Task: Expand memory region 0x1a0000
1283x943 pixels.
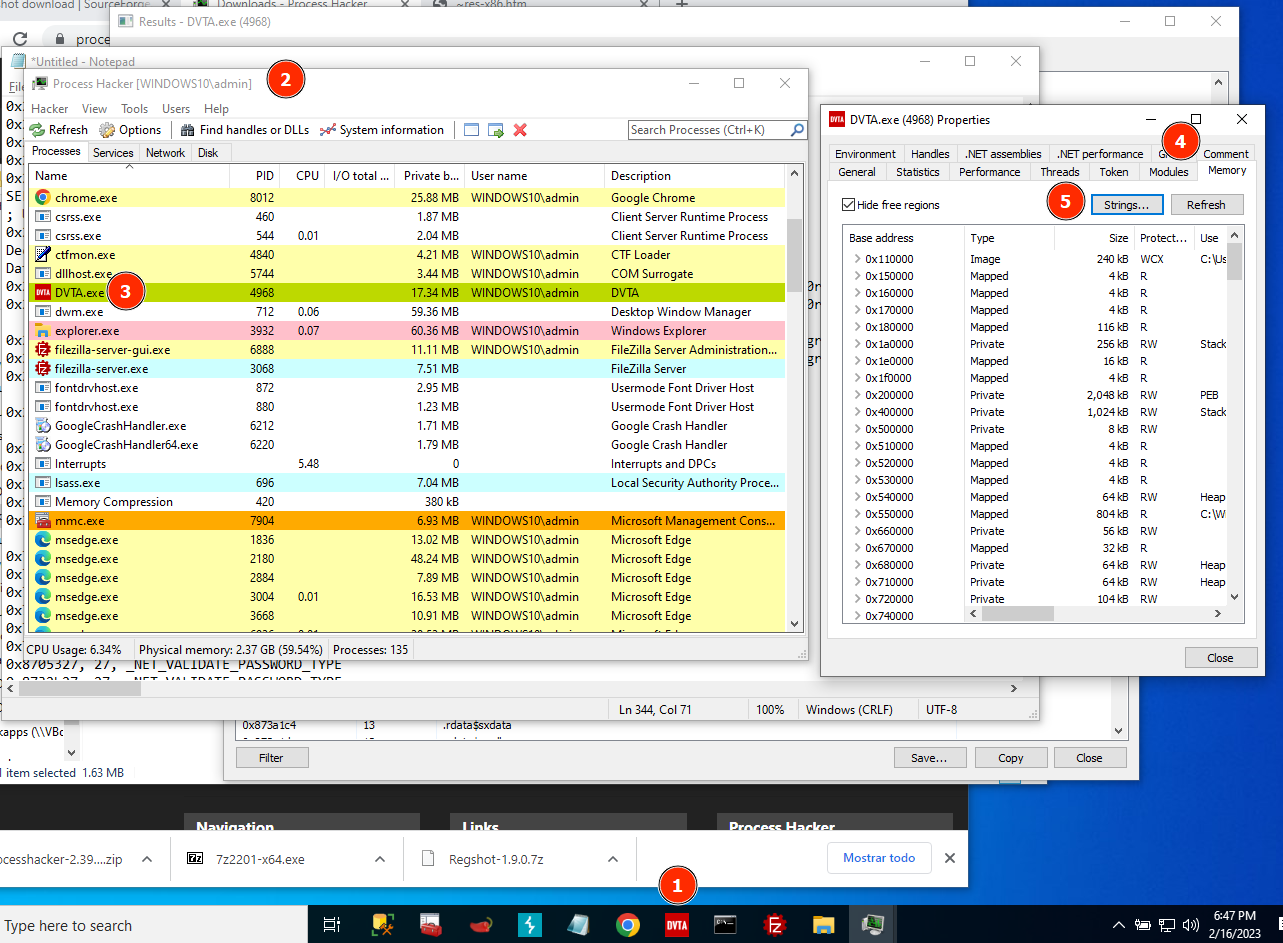Action: [857, 344]
